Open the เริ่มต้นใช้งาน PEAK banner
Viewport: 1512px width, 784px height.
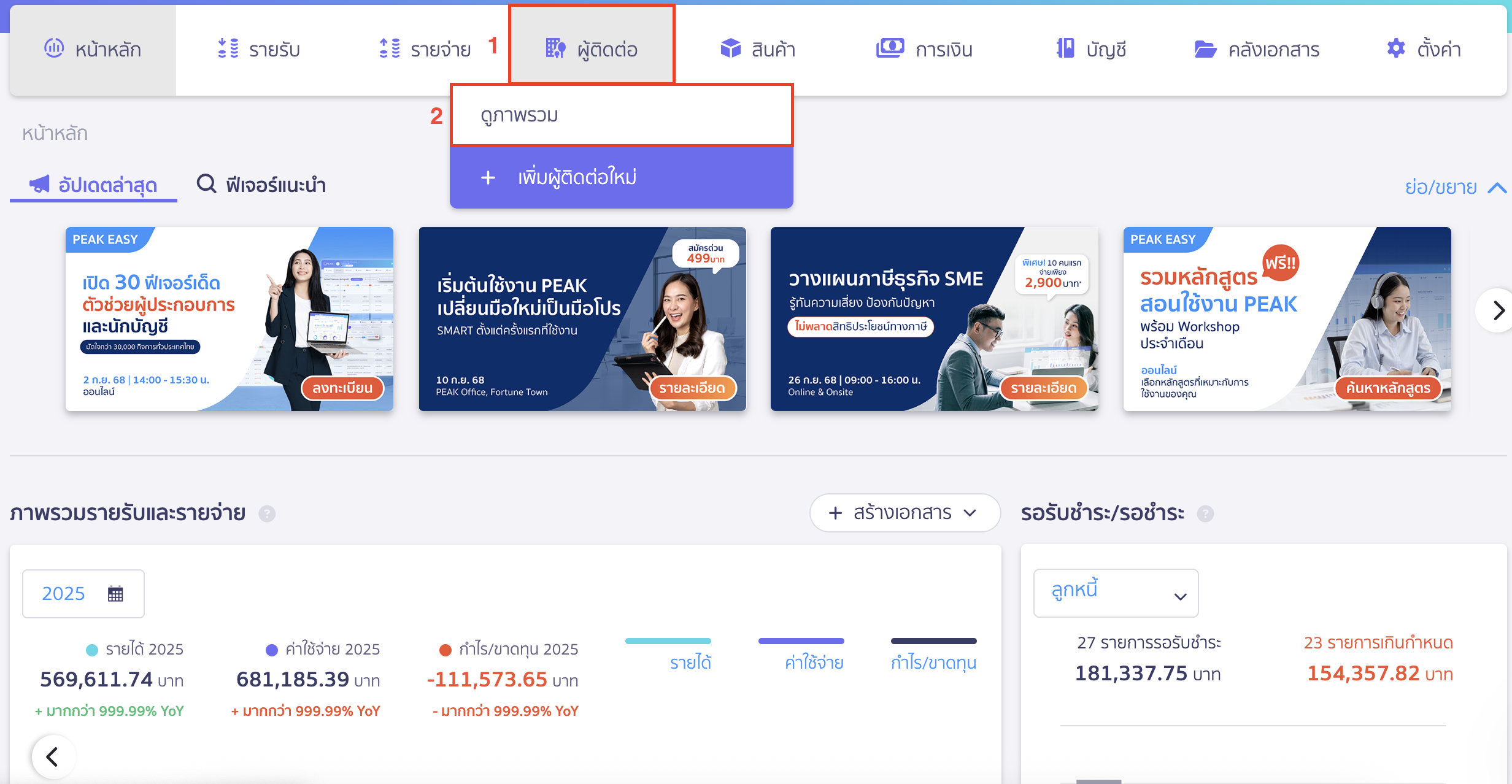582,319
